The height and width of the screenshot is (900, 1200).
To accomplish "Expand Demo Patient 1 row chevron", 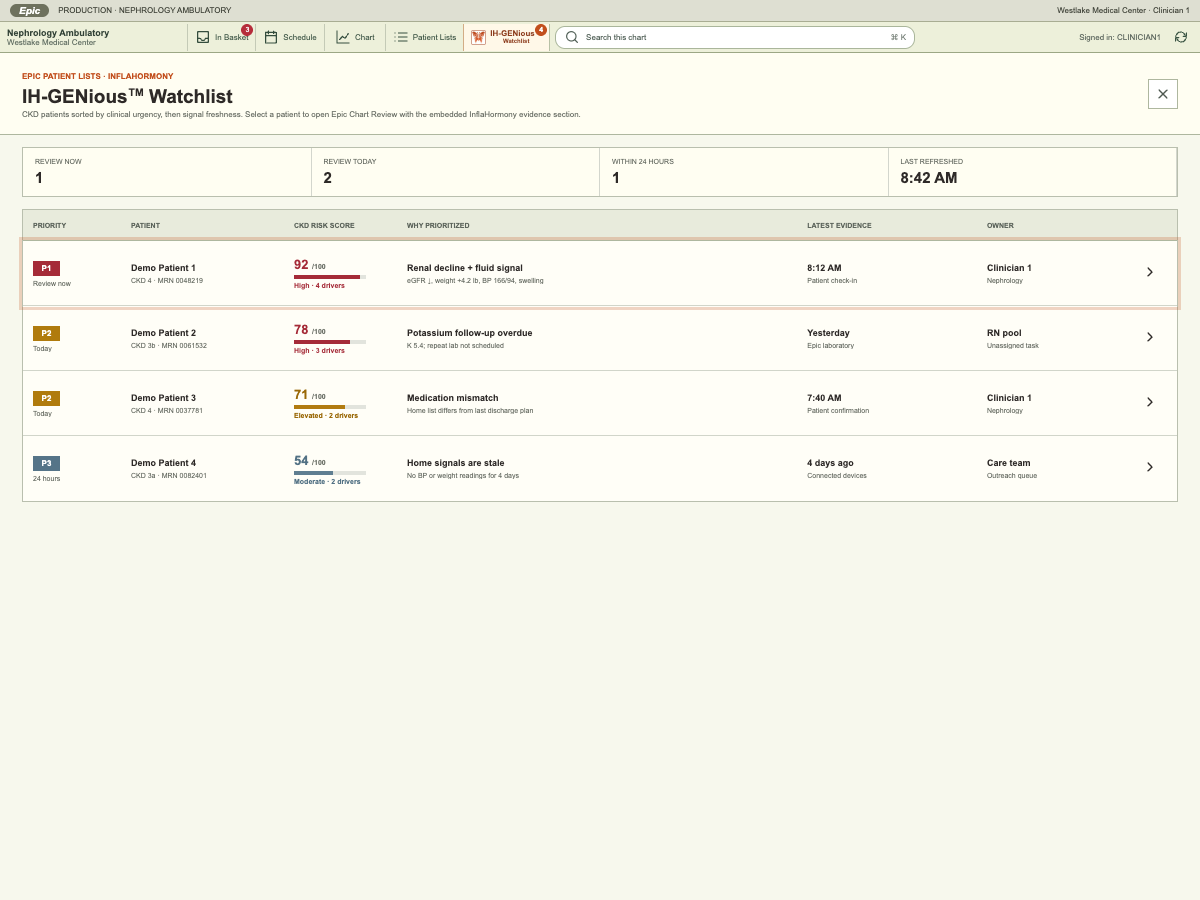I will [1150, 272].
